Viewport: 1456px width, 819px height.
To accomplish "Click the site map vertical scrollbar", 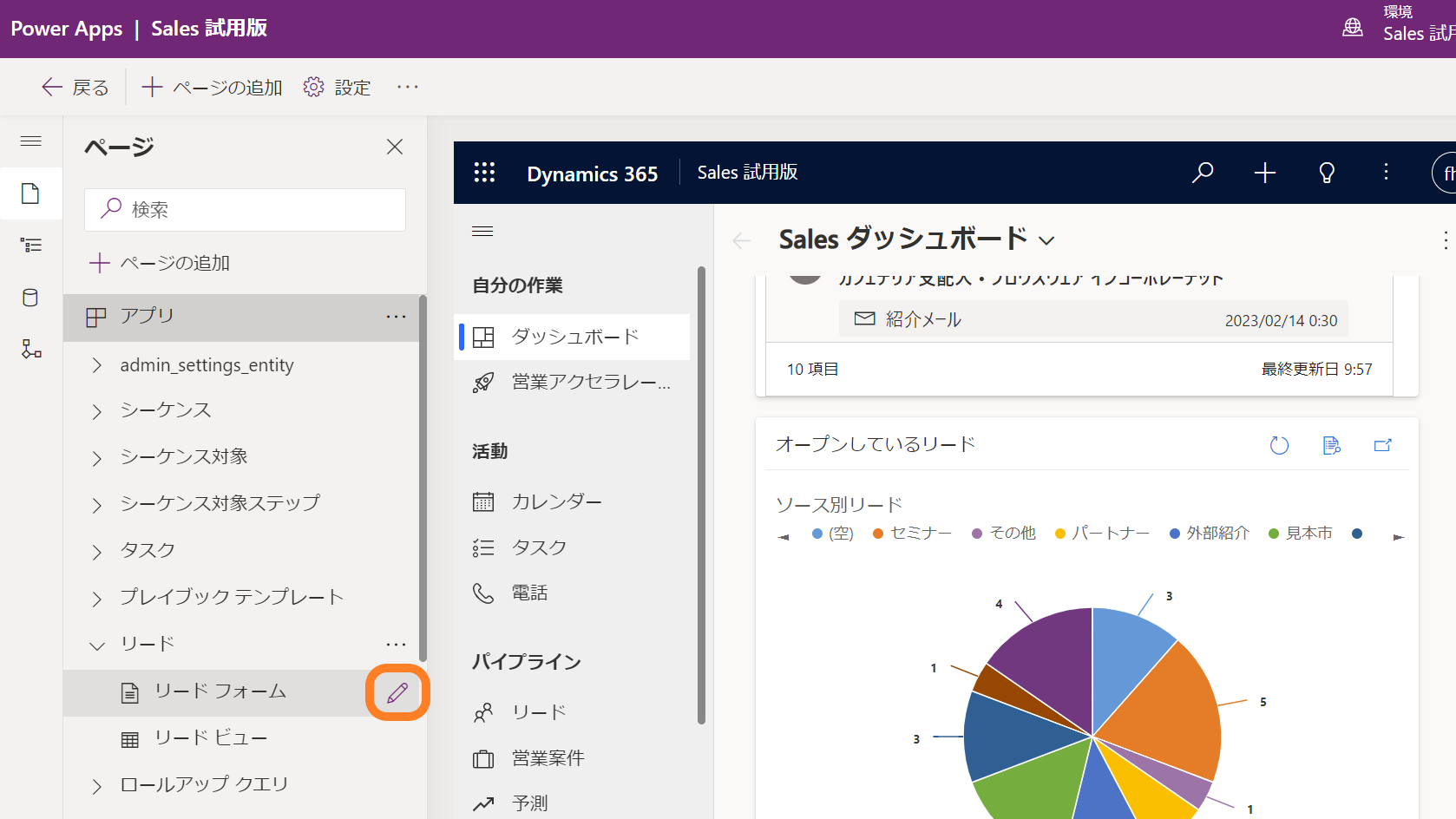I will point(701,495).
